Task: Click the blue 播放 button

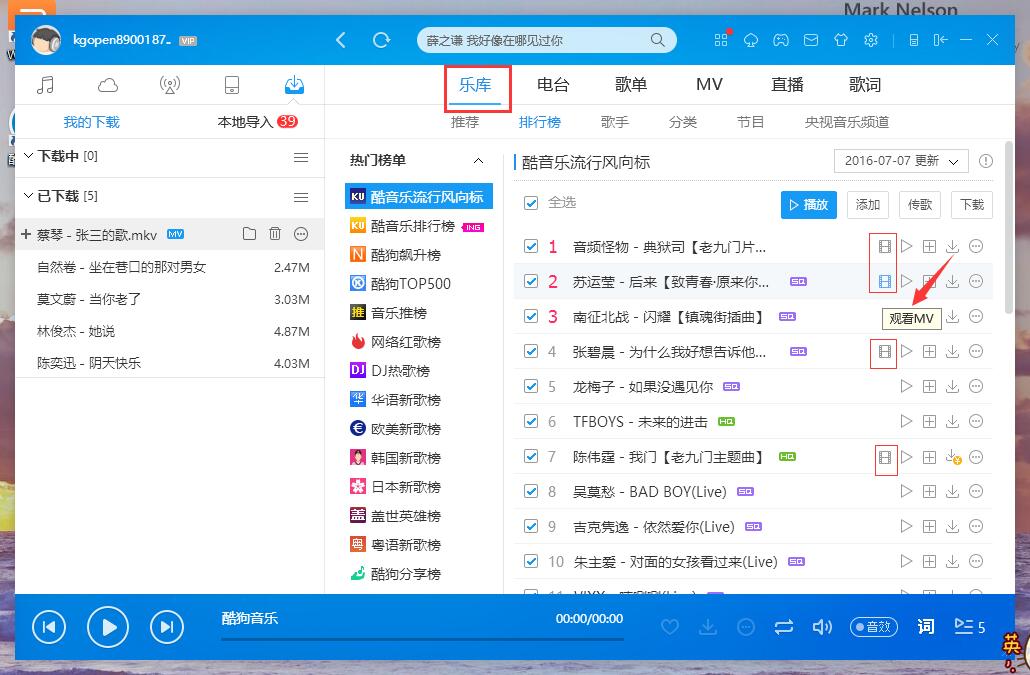Action: tap(809, 205)
